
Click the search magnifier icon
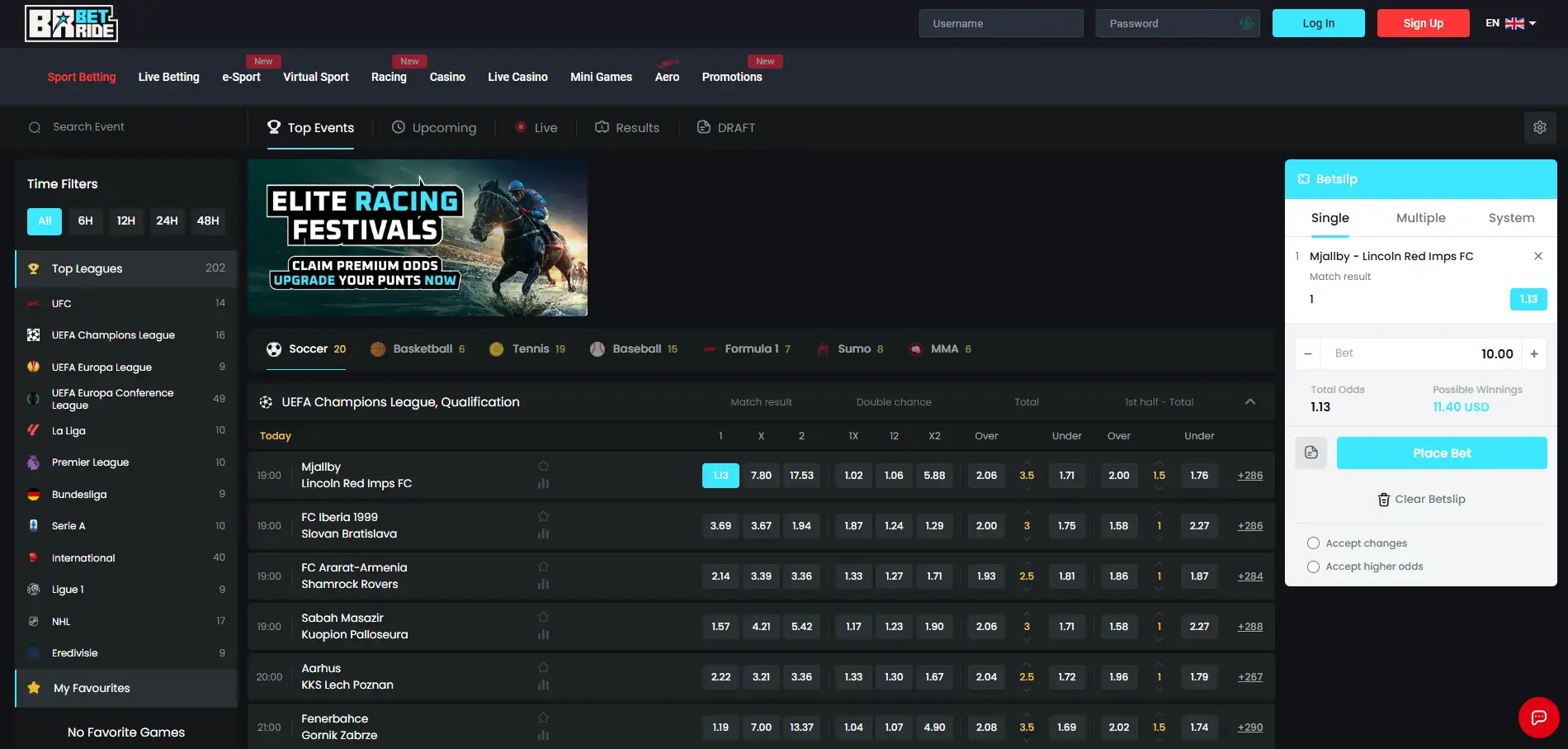(x=35, y=127)
